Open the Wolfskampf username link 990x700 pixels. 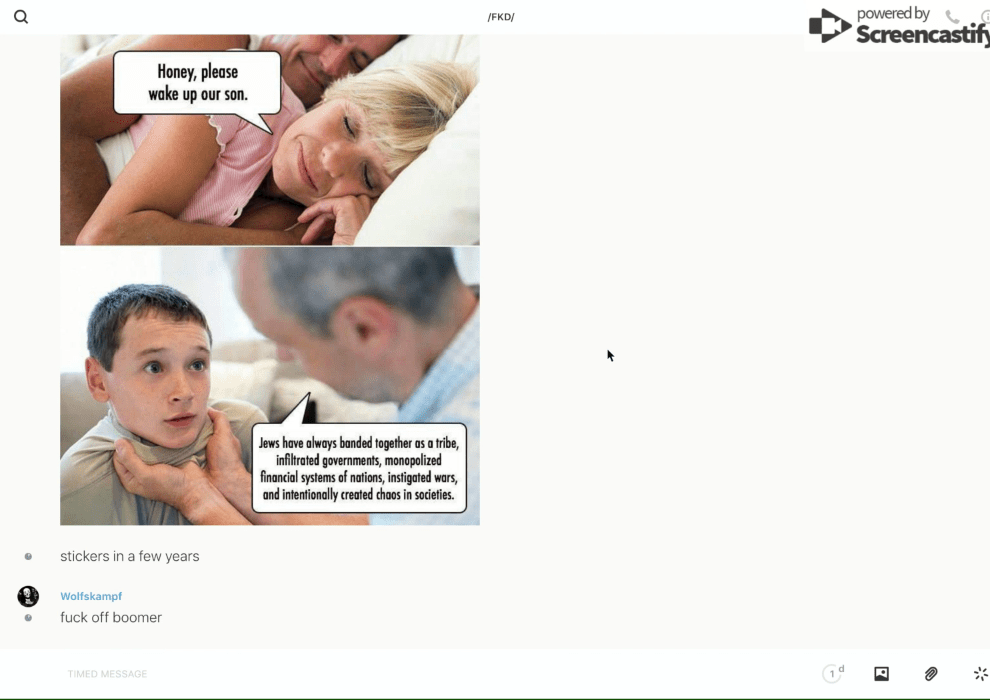(91, 596)
